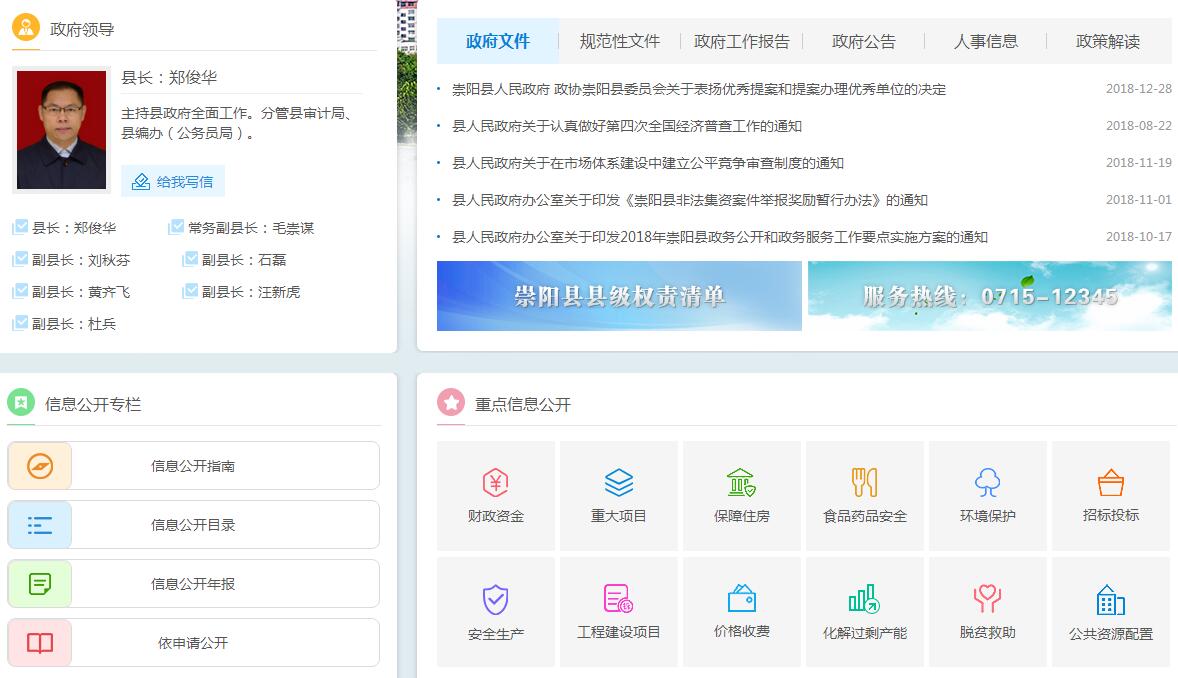Switch to the 规范性文件 tab
Image resolution: width=1178 pixels, height=678 pixels.
click(620, 41)
